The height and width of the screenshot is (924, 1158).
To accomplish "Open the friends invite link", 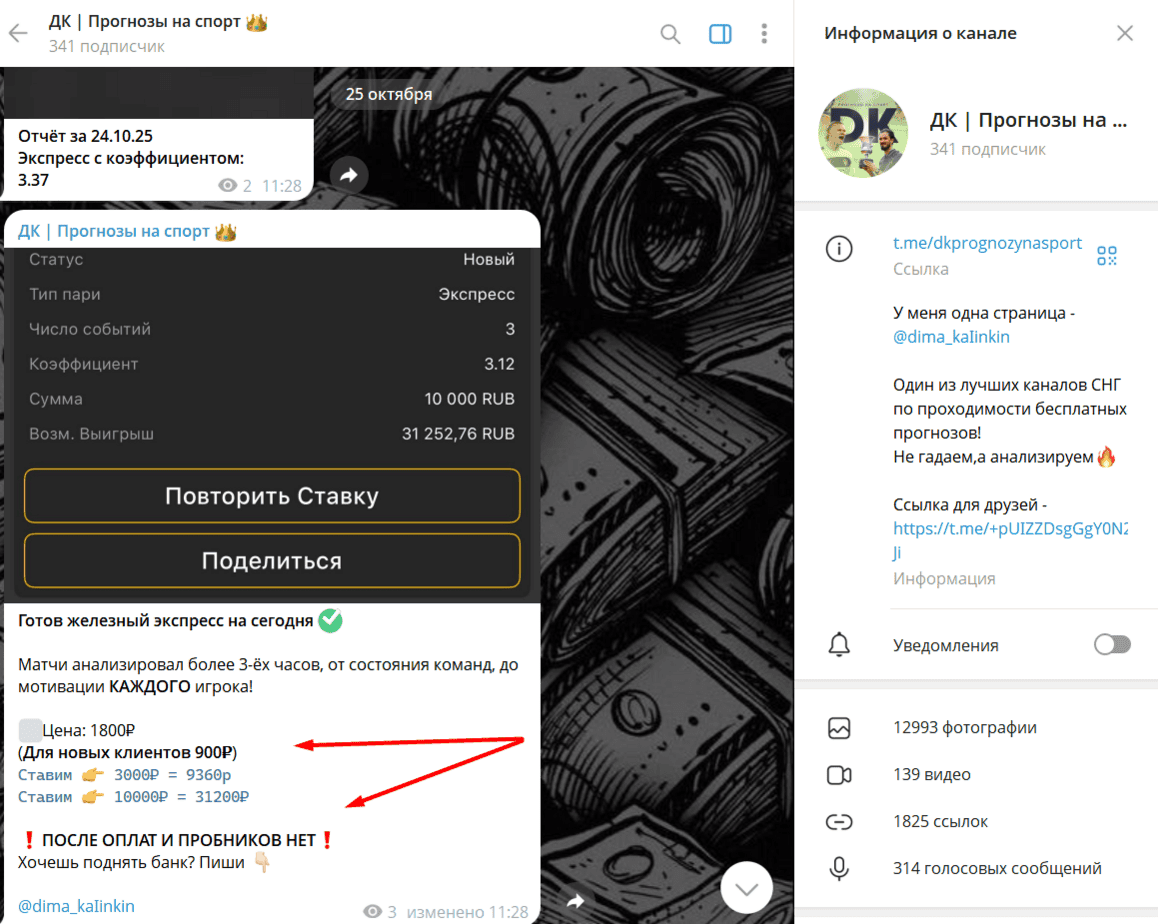I will tap(1009, 529).
